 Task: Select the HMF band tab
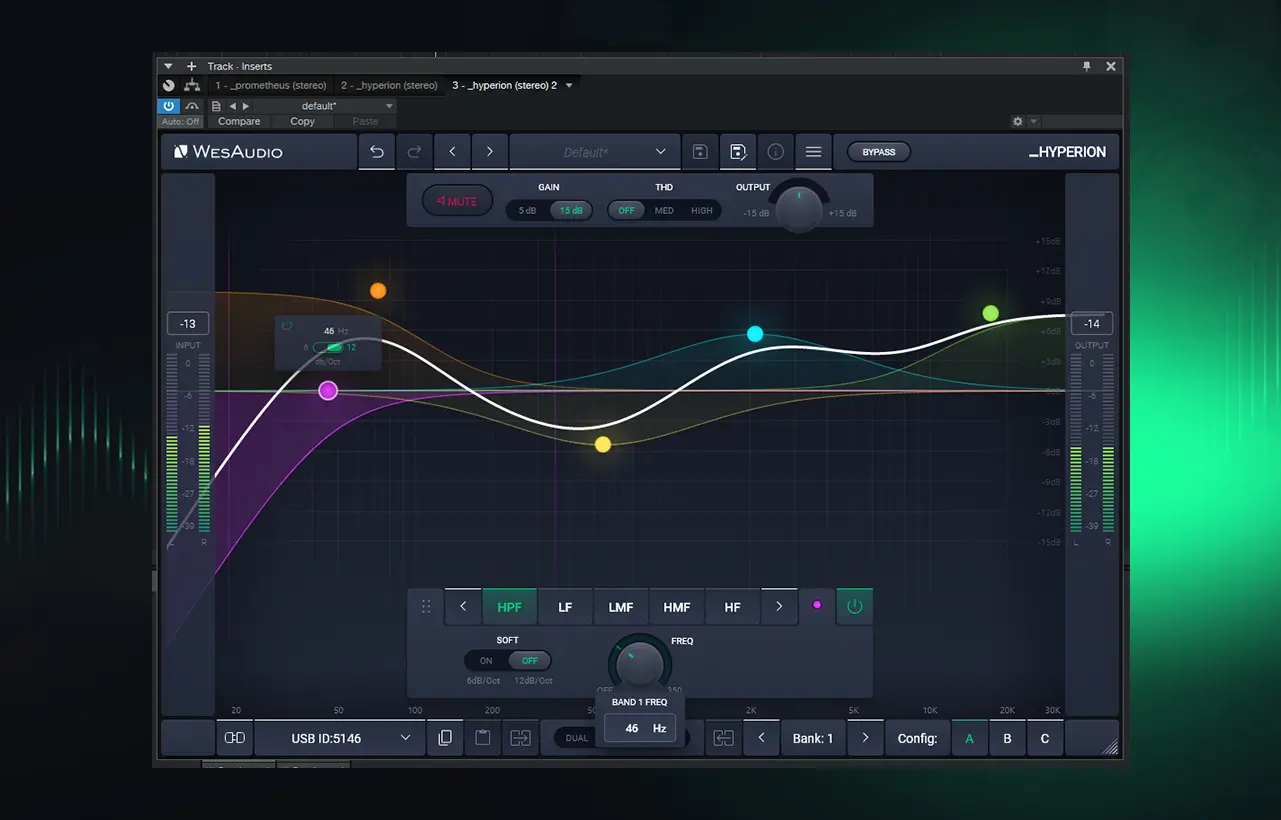coord(677,606)
